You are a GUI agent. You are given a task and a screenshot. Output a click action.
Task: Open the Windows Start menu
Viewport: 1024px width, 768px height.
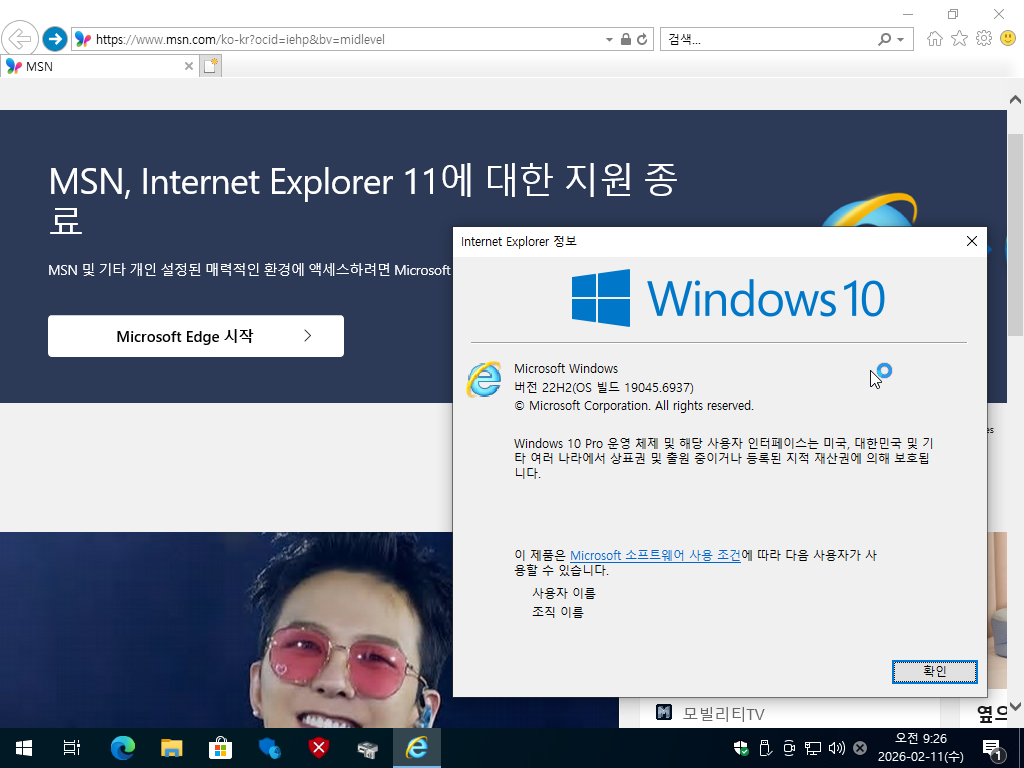coord(24,748)
